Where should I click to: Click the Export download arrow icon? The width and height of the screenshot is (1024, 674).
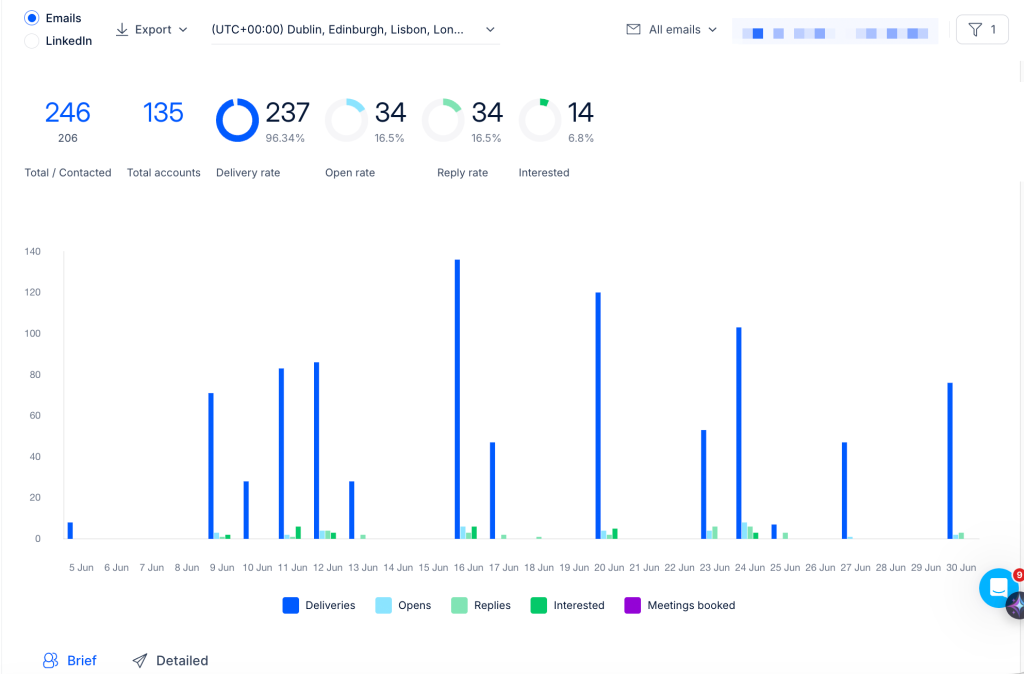(121, 29)
